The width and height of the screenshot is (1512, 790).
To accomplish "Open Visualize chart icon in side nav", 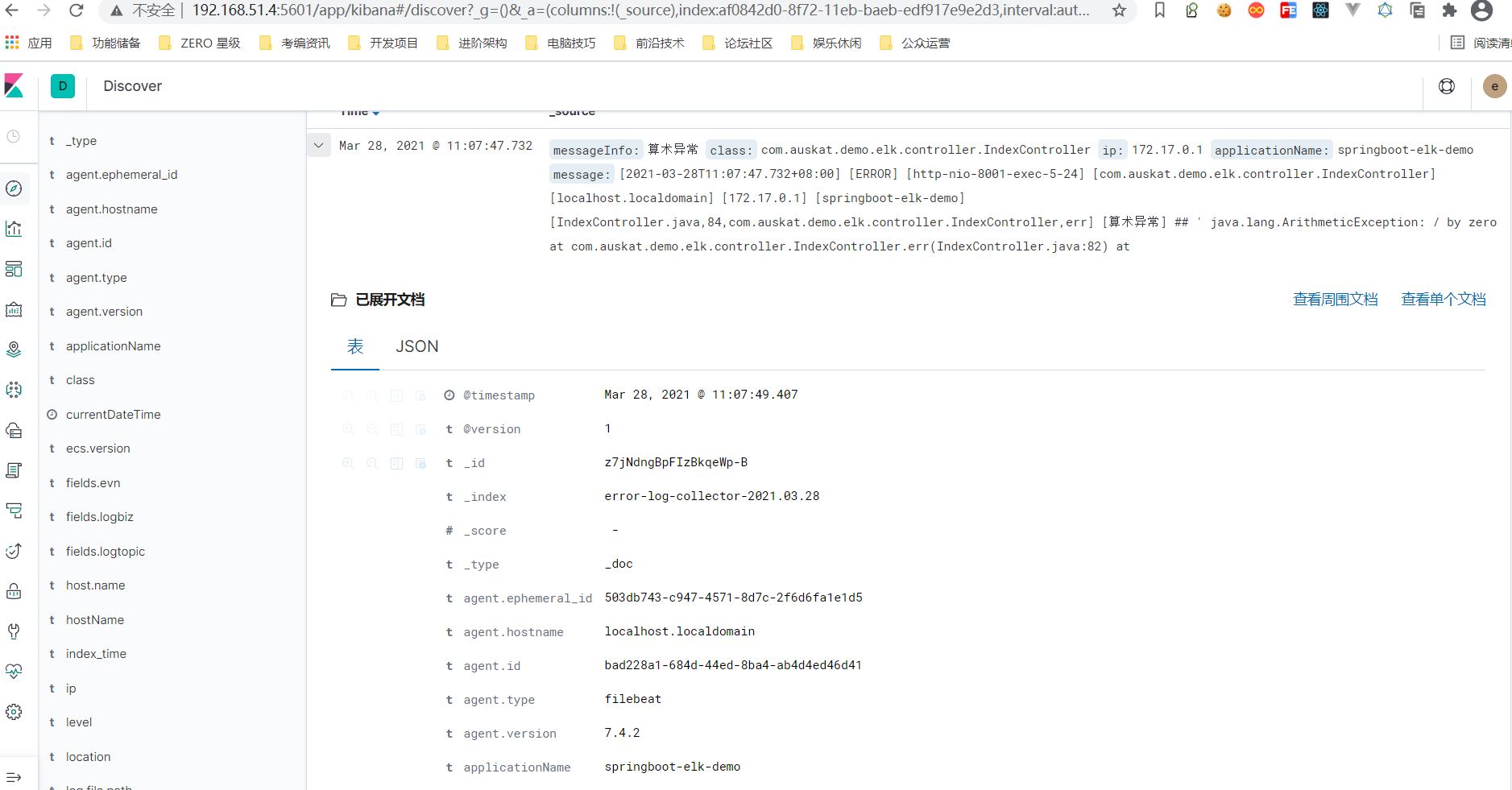I will pos(14,229).
